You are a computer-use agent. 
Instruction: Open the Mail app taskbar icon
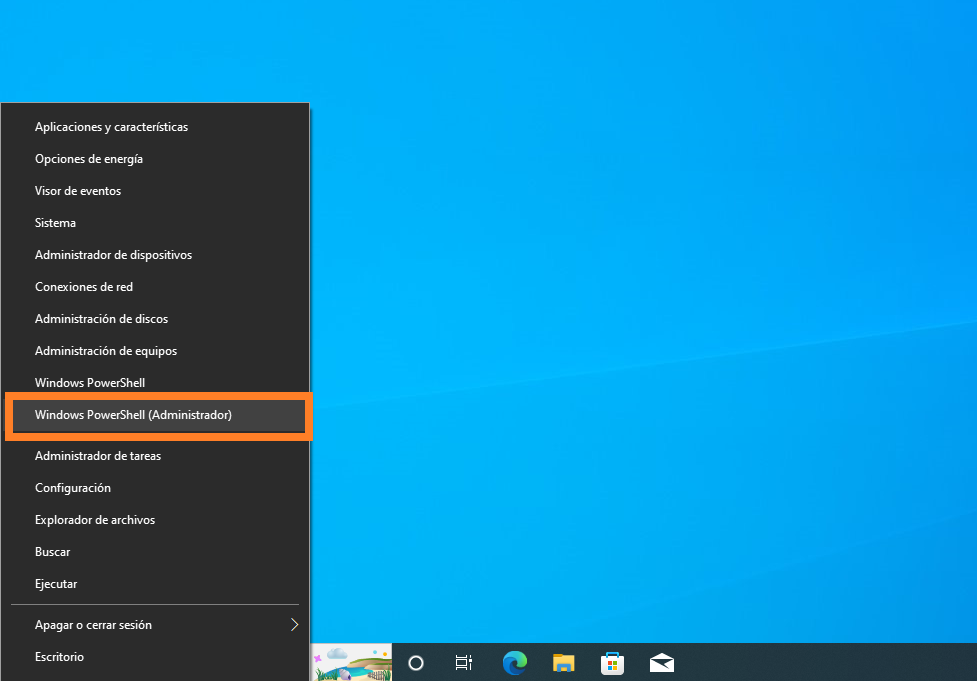tap(661, 662)
